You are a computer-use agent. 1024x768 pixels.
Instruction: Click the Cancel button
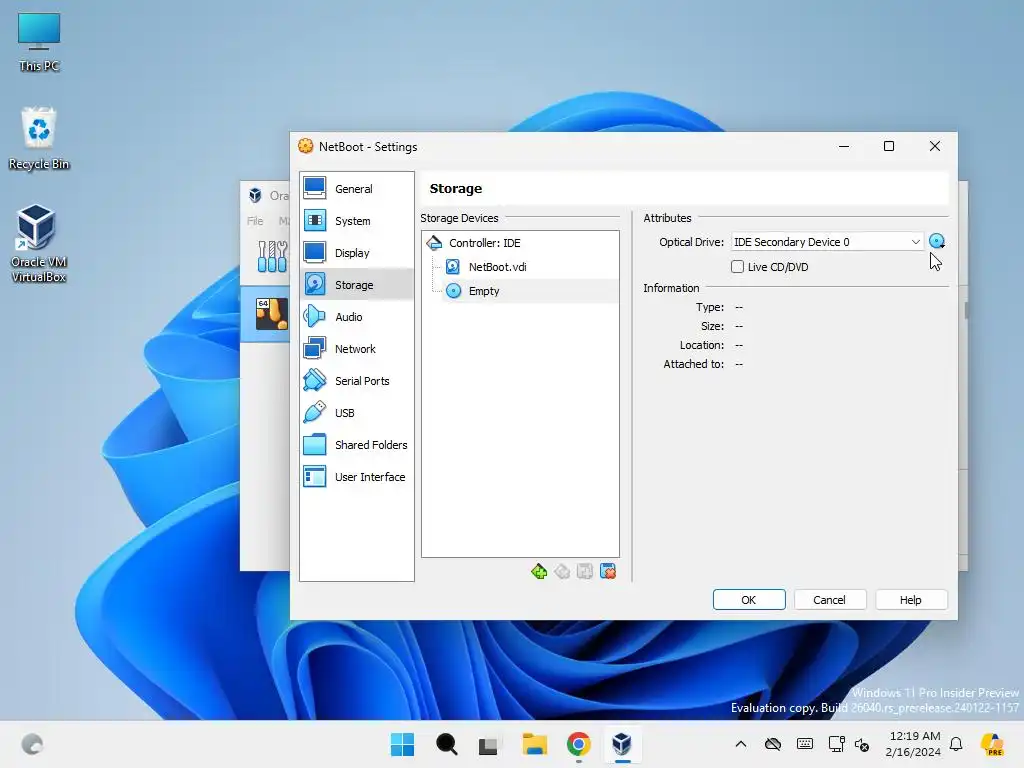(x=830, y=600)
